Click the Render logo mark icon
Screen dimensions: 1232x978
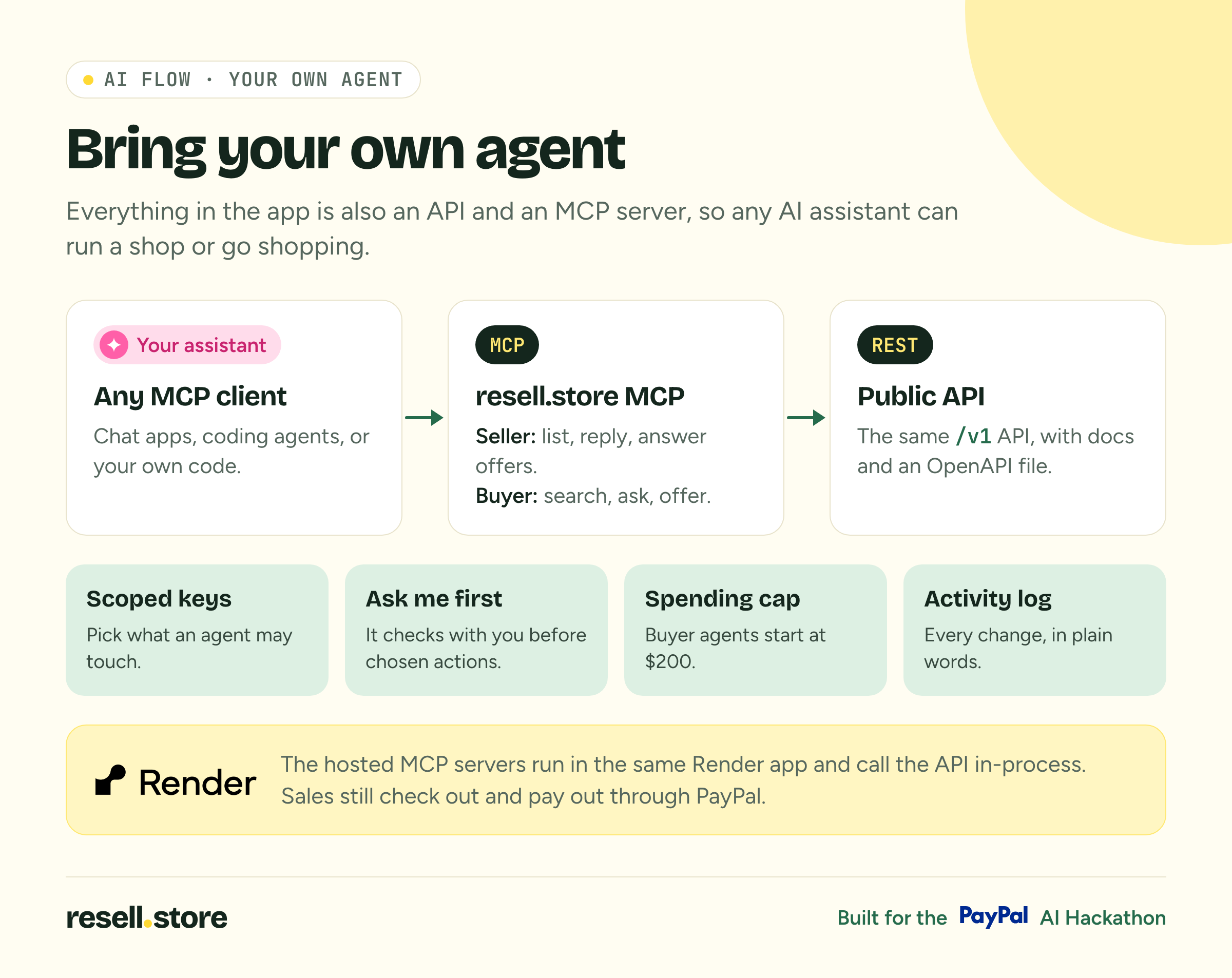click(x=110, y=780)
